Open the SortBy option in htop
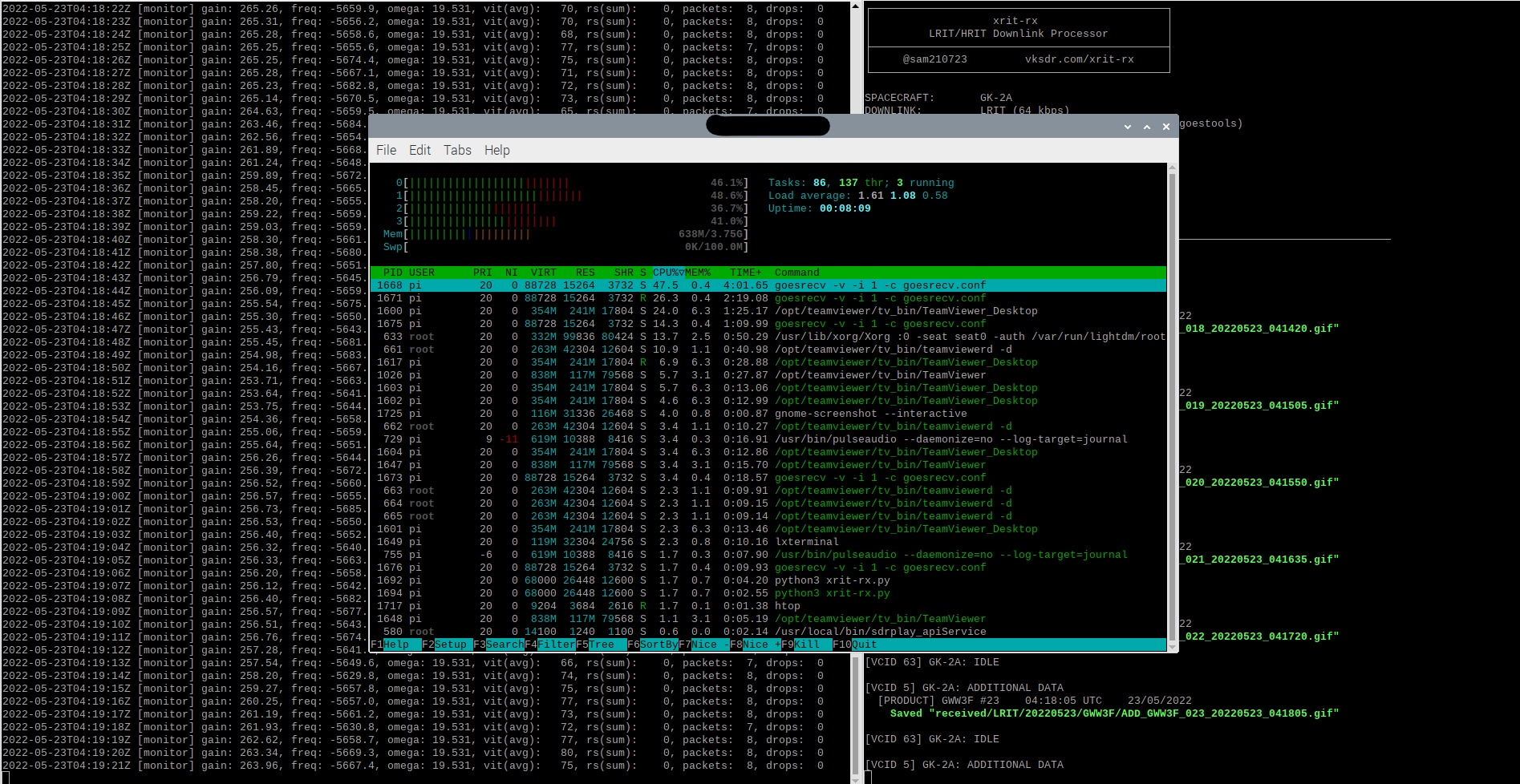This screenshot has height=784, width=1520. [x=658, y=645]
